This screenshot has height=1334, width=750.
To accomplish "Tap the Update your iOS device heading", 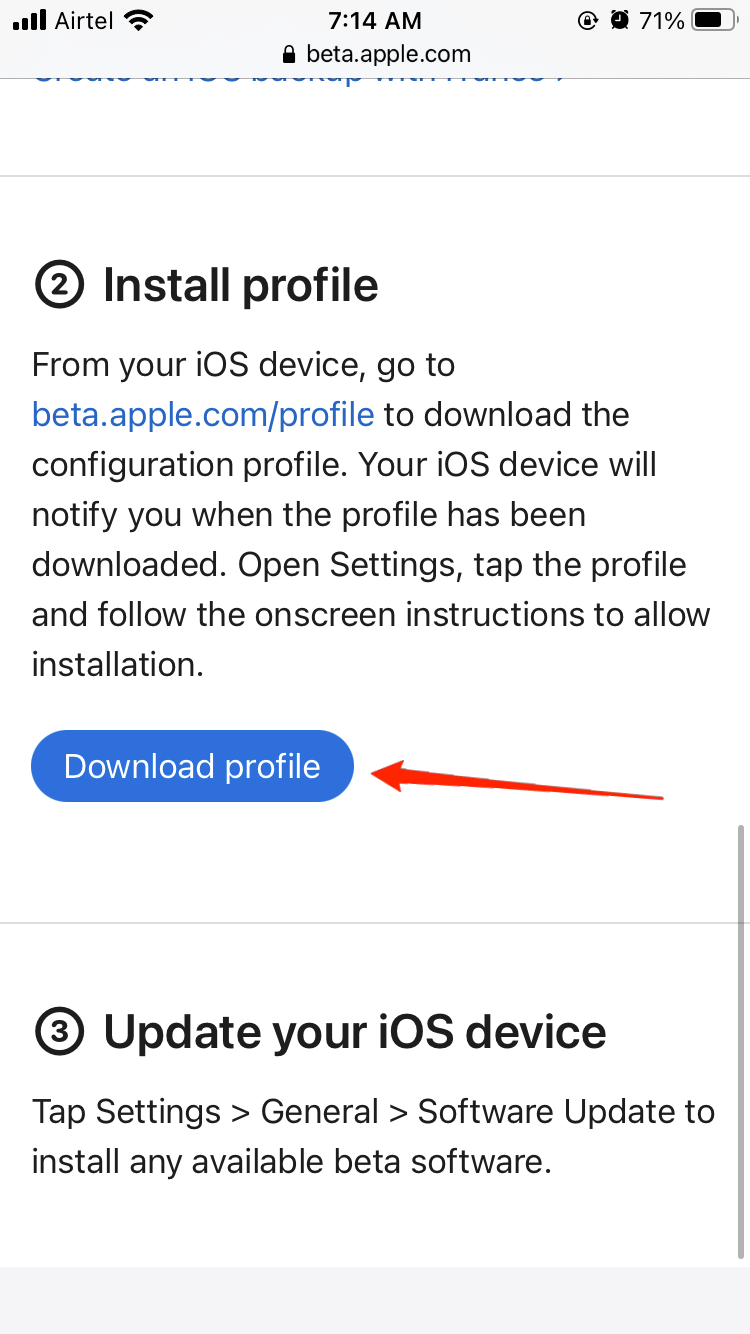I will click(355, 1033).
